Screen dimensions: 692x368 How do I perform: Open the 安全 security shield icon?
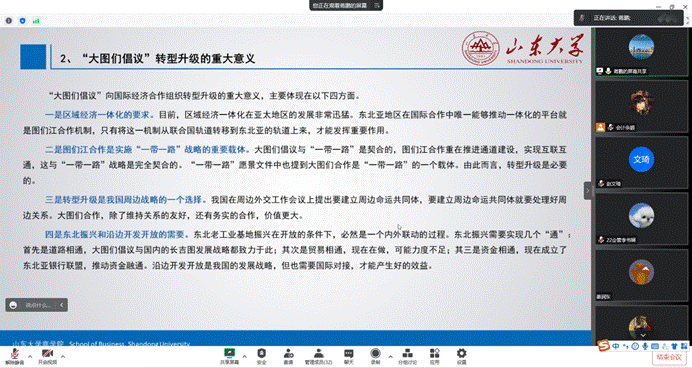[x=262, y=356]
